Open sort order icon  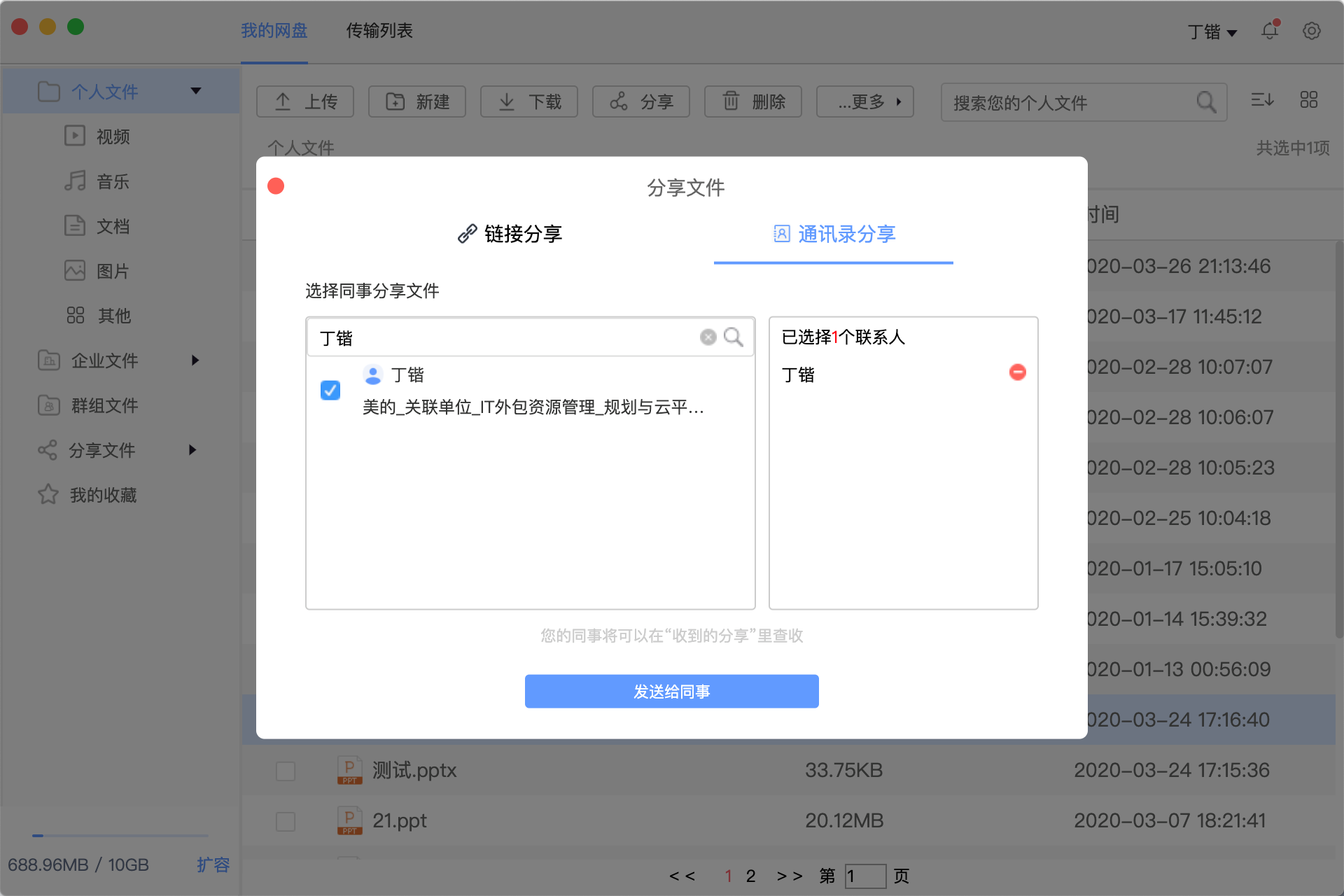(1262, 100)
